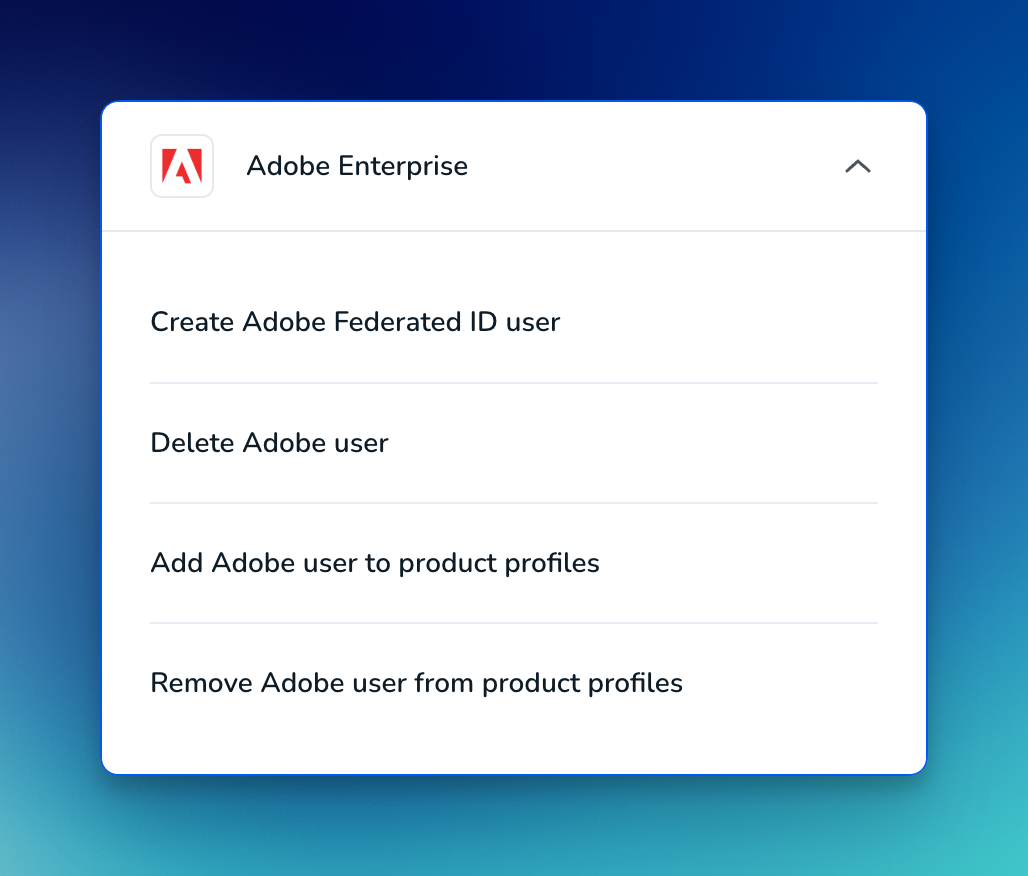The image size is (1028, 876).
Task: Choose Delete Adobe user action
Action: click(269, 443)
